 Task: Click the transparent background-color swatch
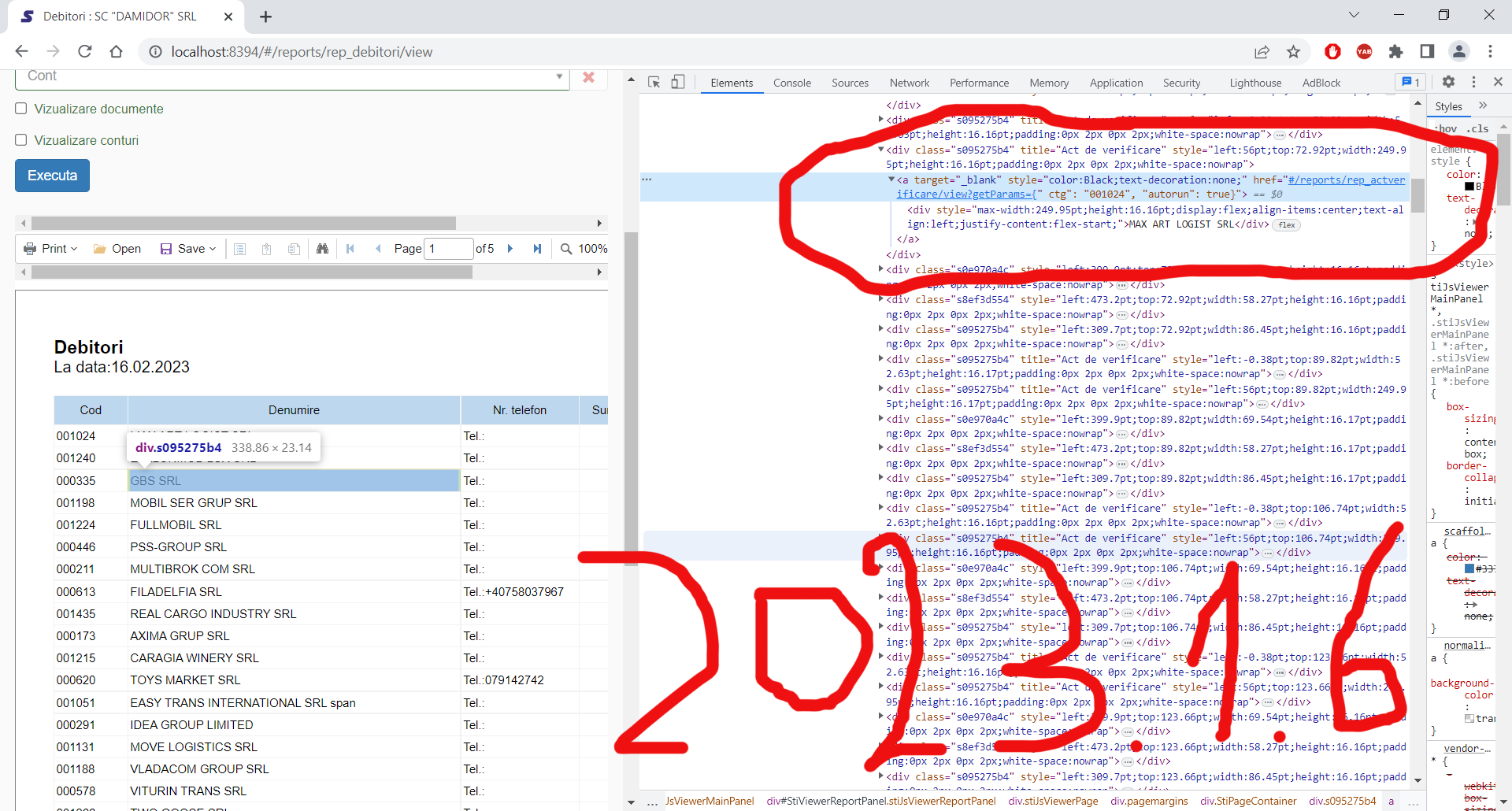(x=1469, y=719)
